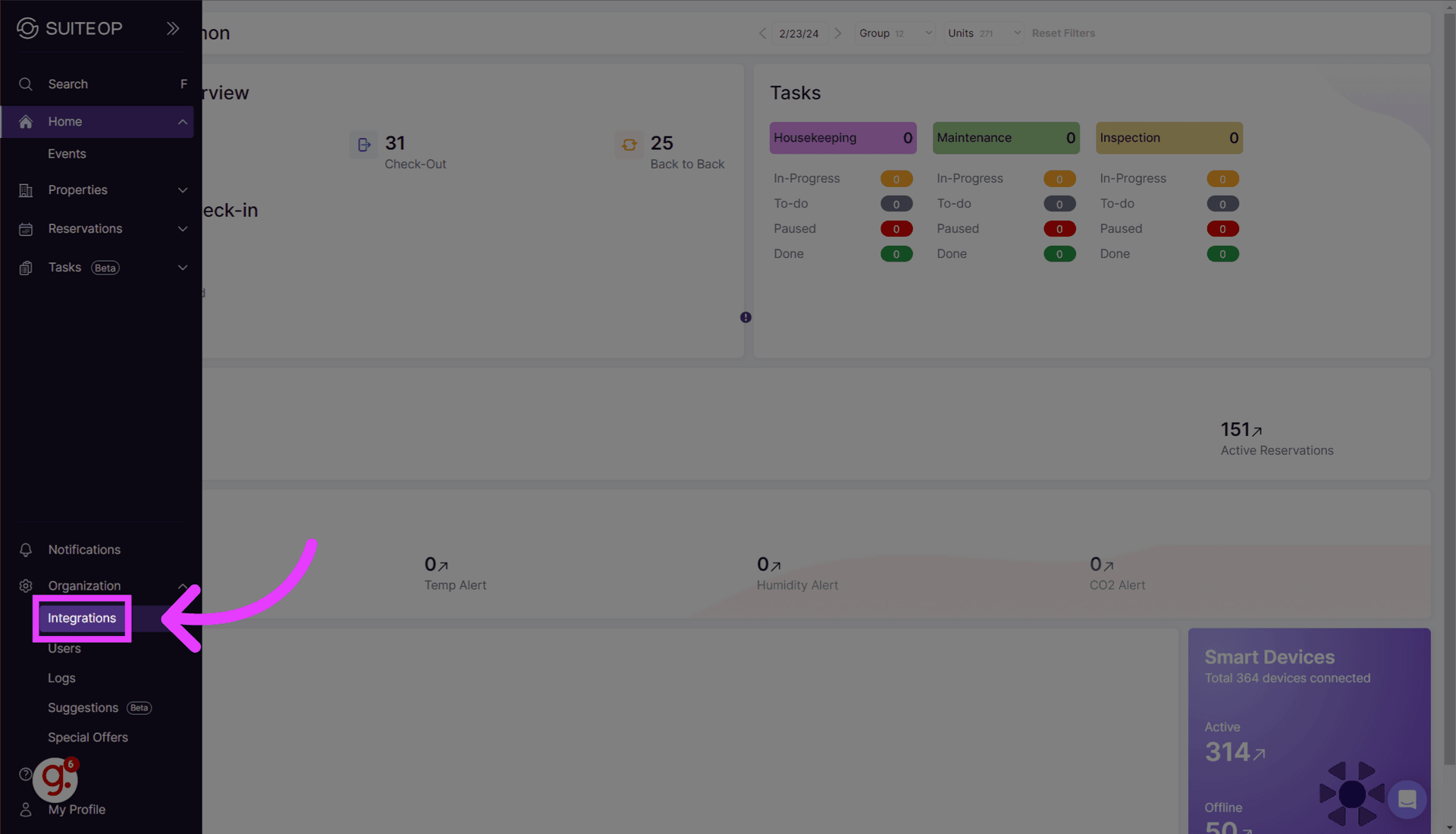
Task: Open the Units dropdown
Action: tap(983, 33)
